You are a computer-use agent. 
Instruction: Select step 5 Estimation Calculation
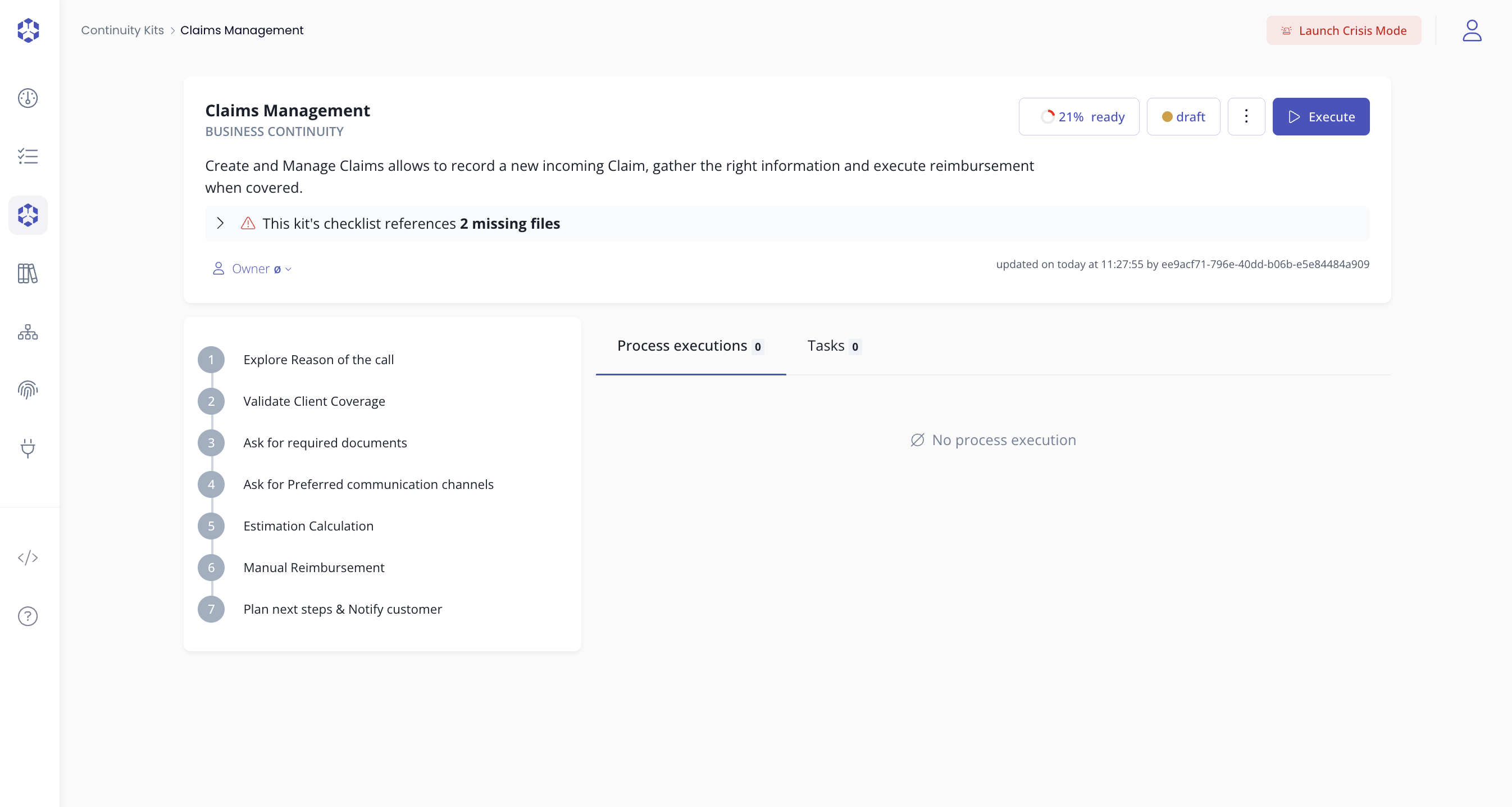pos(308,526)
